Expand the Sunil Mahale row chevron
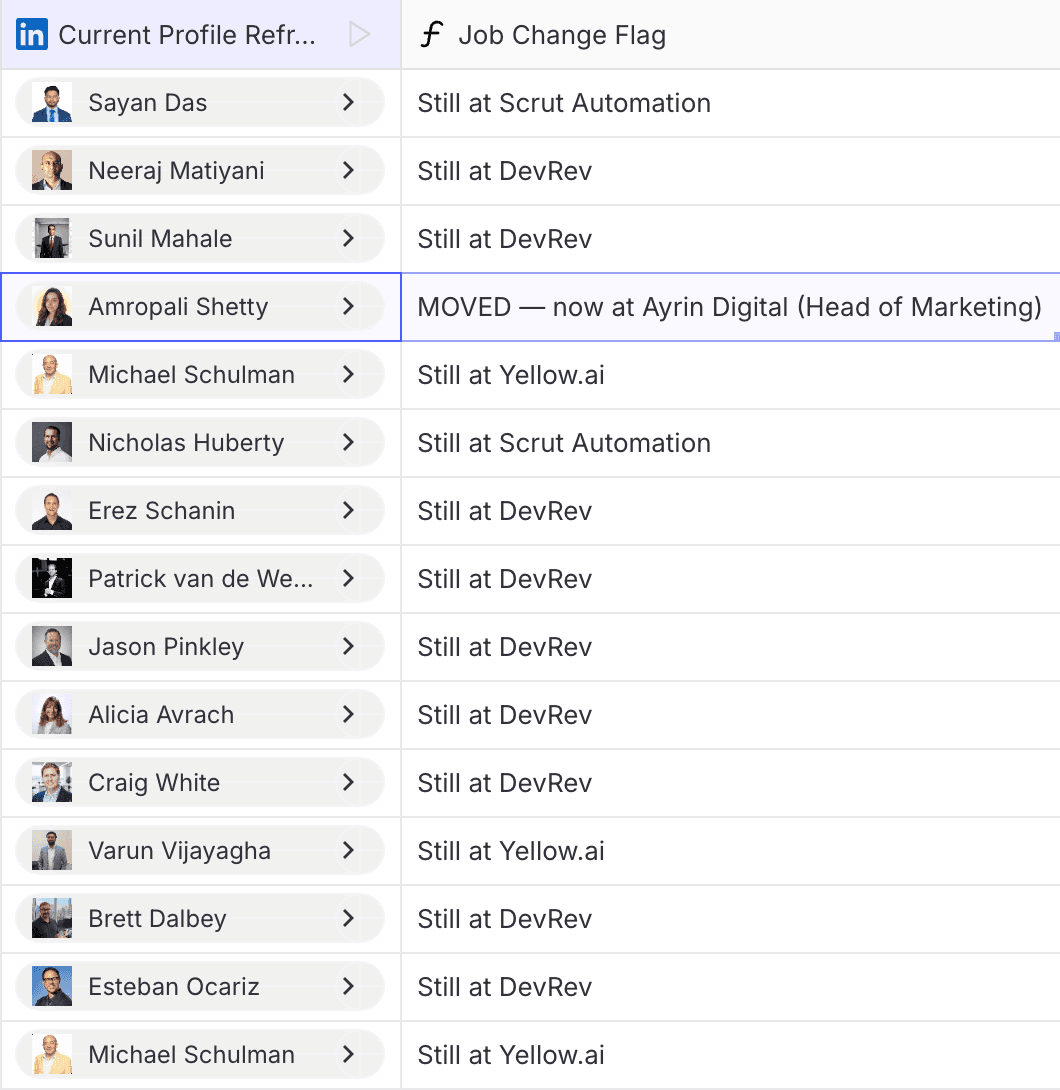 pos(349,238)
